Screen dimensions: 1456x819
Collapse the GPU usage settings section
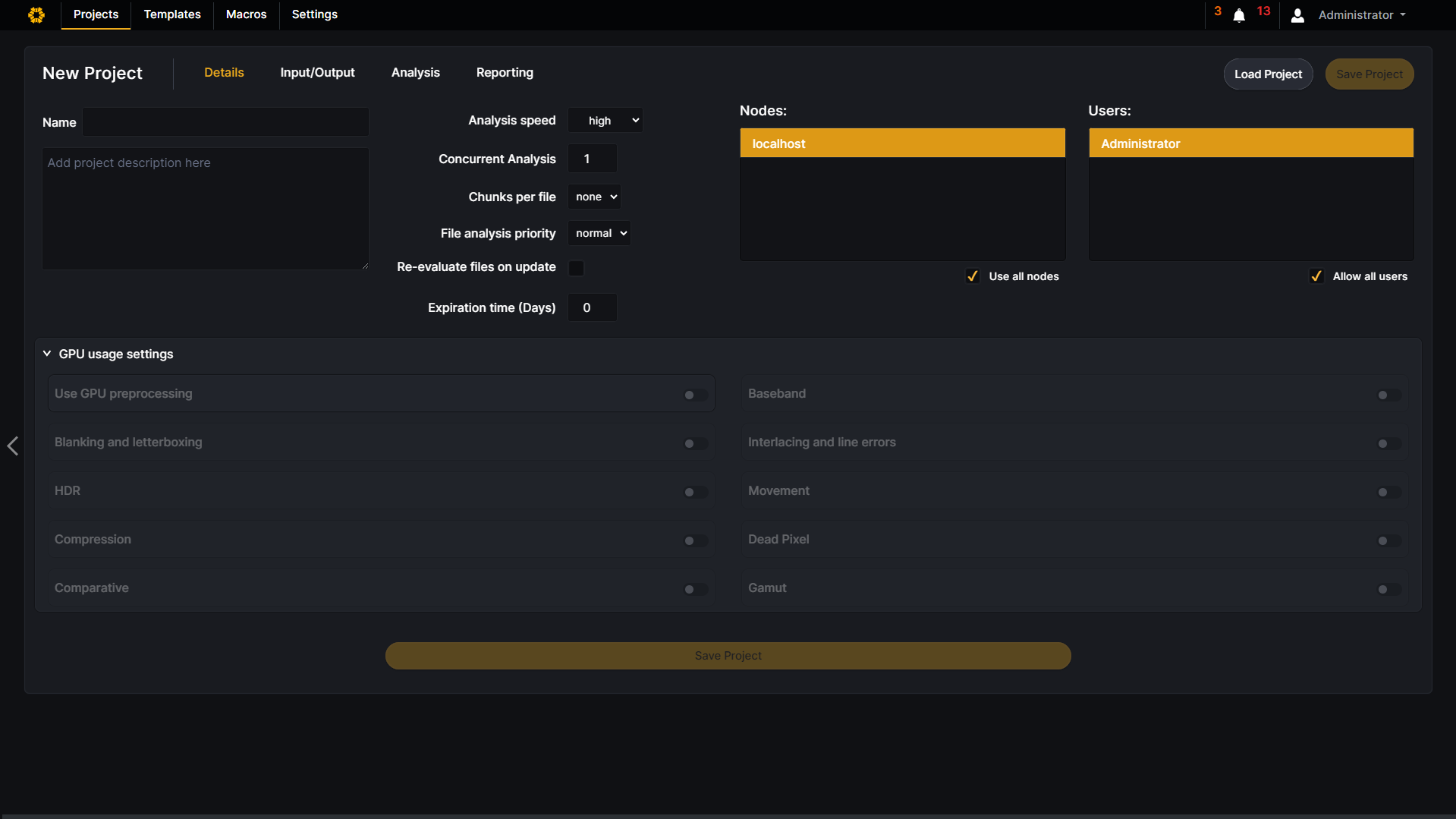coord(46,353)
